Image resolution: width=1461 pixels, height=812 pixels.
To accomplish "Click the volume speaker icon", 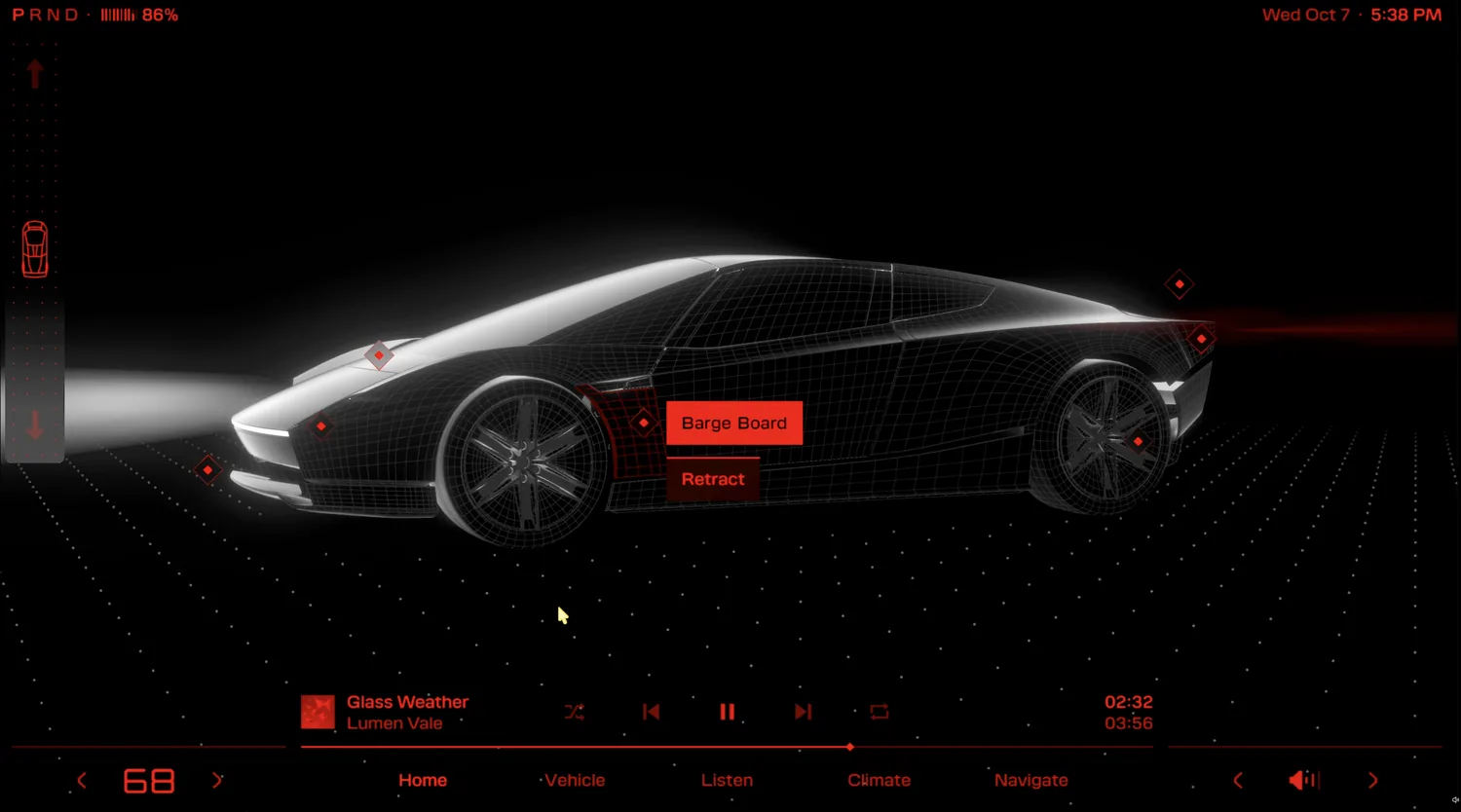I will pos(1303,780).
